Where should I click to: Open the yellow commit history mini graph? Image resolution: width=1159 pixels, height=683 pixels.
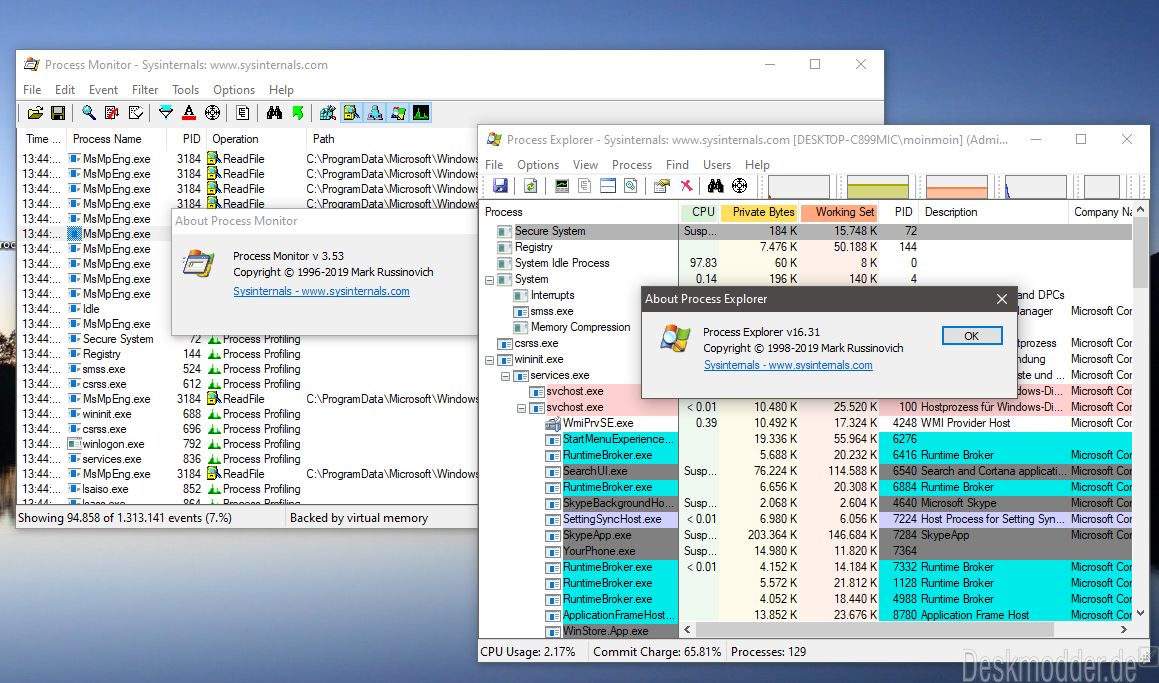(877, 187)
